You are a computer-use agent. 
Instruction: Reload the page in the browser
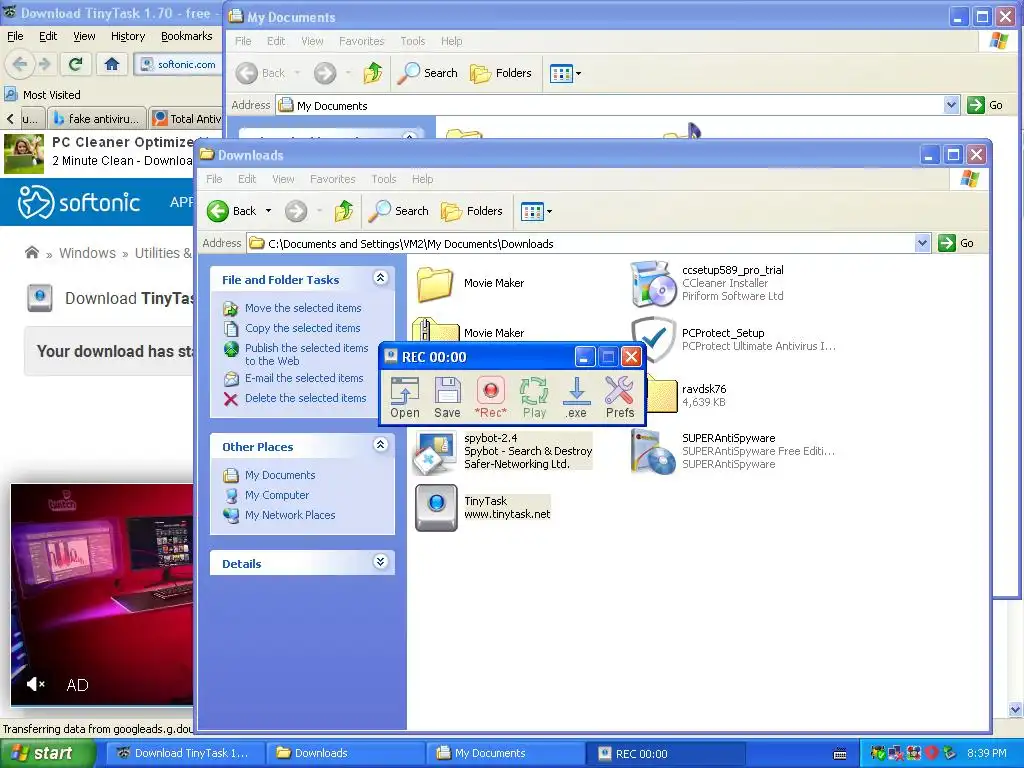76,64
